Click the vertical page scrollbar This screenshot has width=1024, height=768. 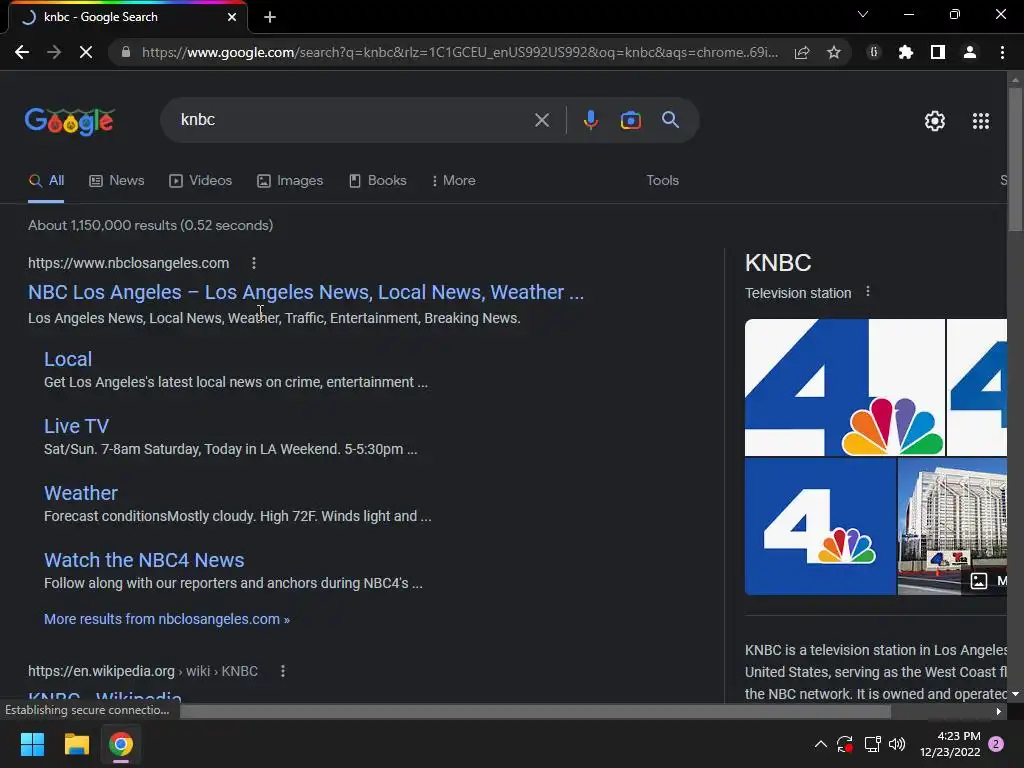(1015, 159)
